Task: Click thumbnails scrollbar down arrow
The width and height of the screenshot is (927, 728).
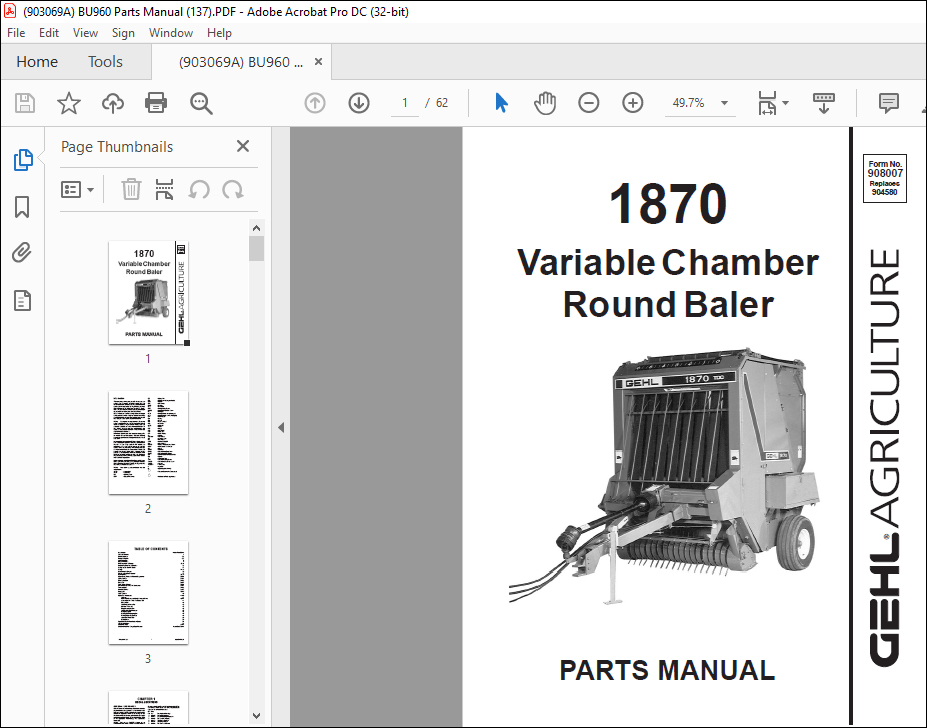Action: click(x=256, y=716)
